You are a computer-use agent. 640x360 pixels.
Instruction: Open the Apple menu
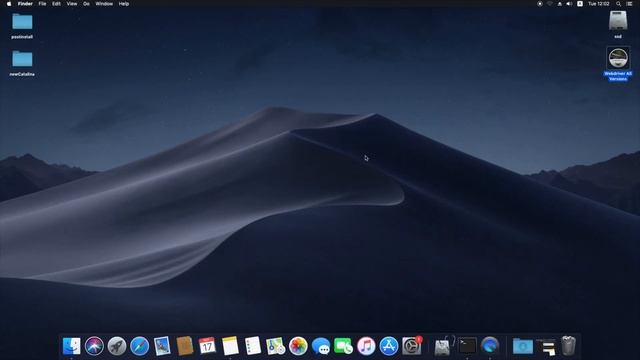[9, 4]
